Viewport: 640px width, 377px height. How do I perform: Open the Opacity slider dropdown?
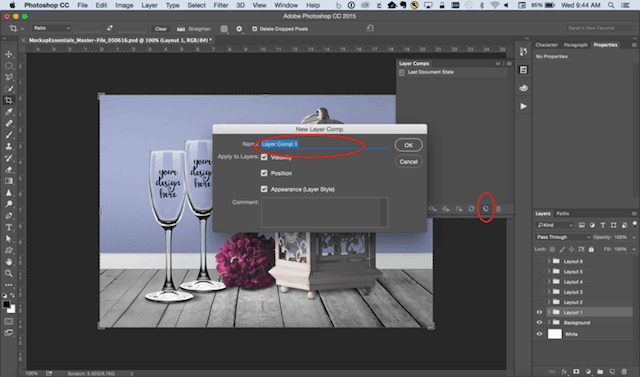634,237
